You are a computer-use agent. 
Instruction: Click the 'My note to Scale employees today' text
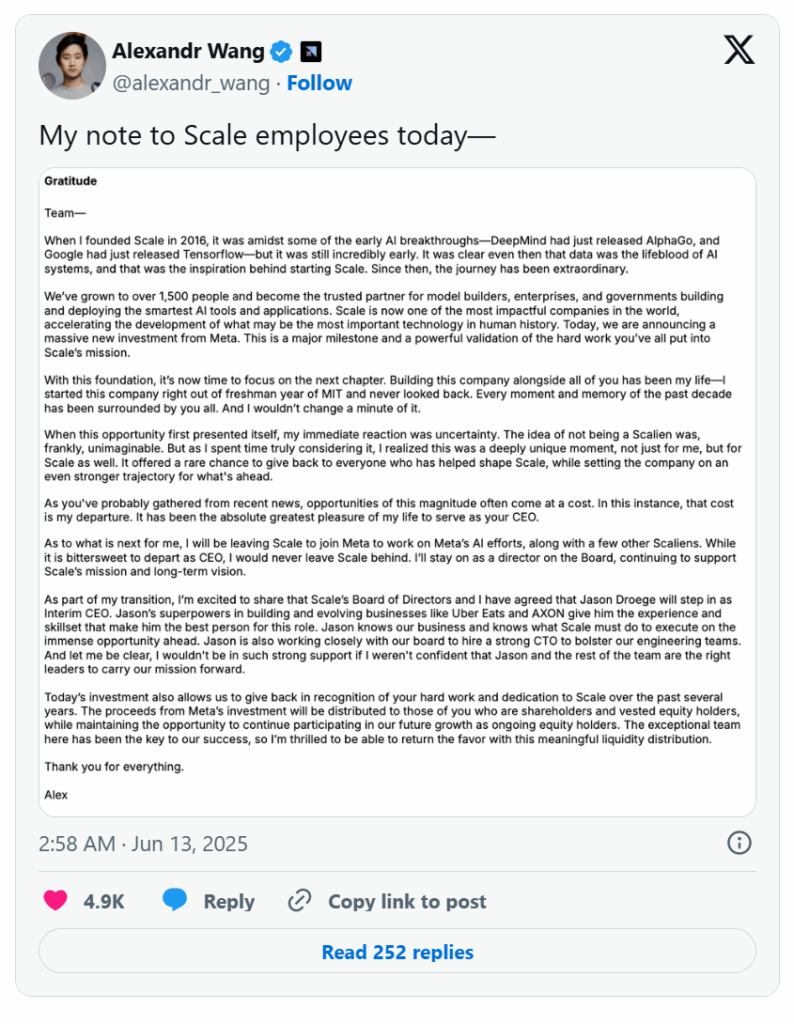267,136
